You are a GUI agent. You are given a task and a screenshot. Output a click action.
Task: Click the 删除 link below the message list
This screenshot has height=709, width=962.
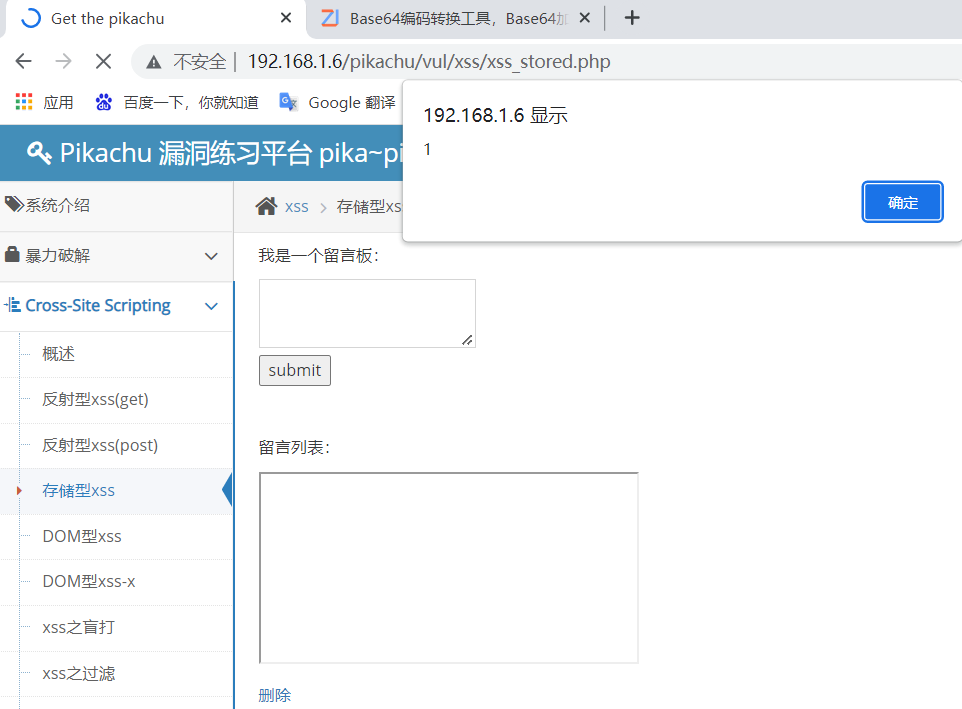click(274, 694)
